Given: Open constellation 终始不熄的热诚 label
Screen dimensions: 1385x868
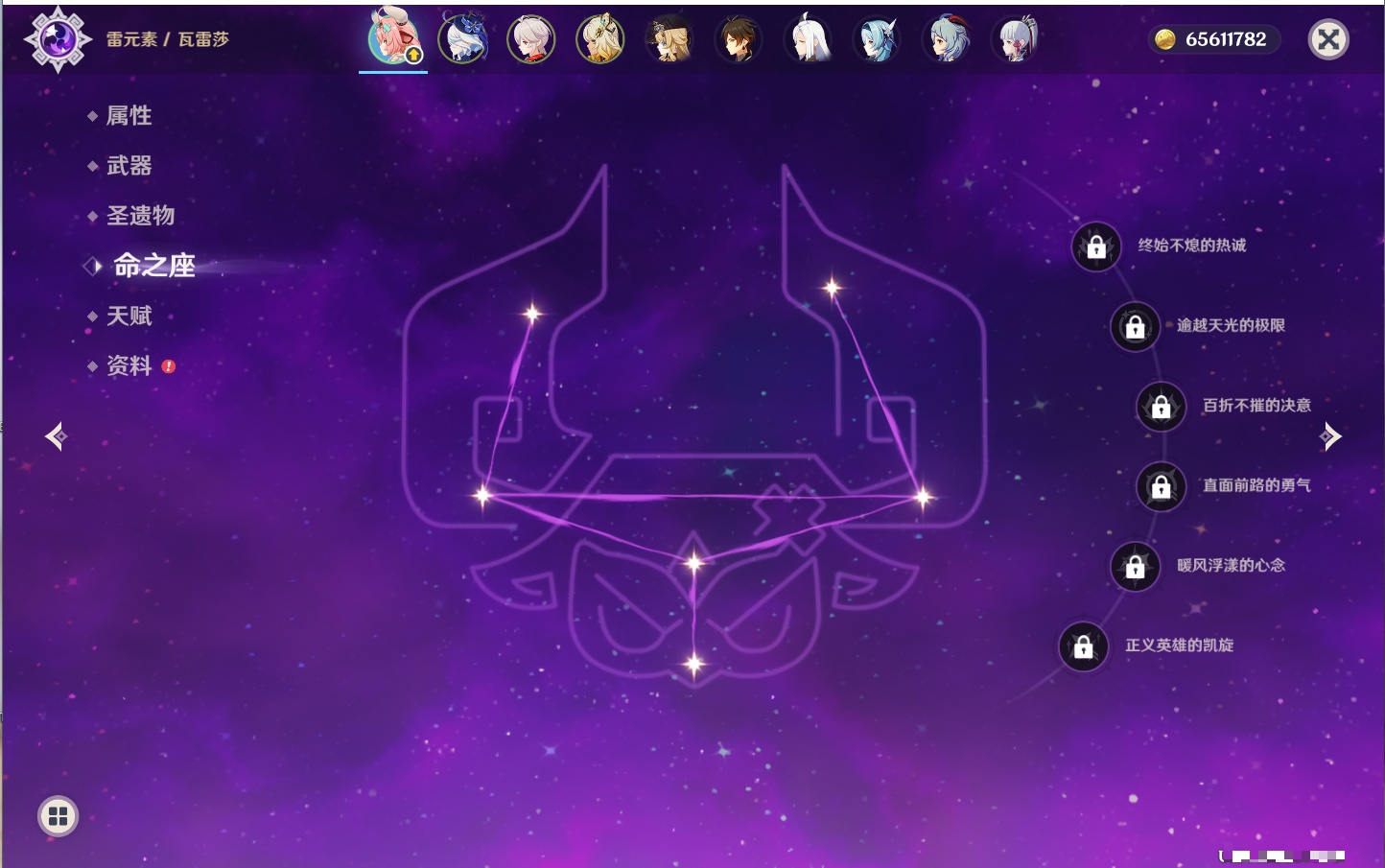Looking at the screenshot, I should pos(1192,246).
